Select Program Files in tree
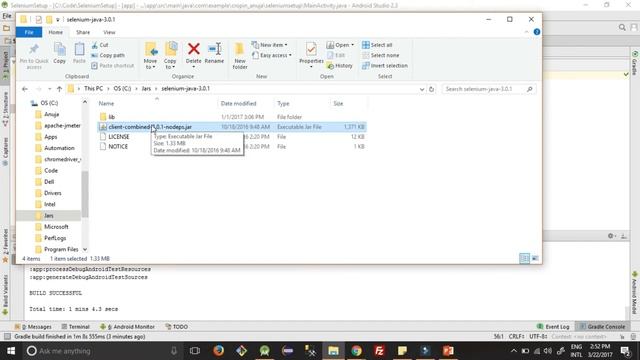Screen dimensions: 640x360 point(61,249)
